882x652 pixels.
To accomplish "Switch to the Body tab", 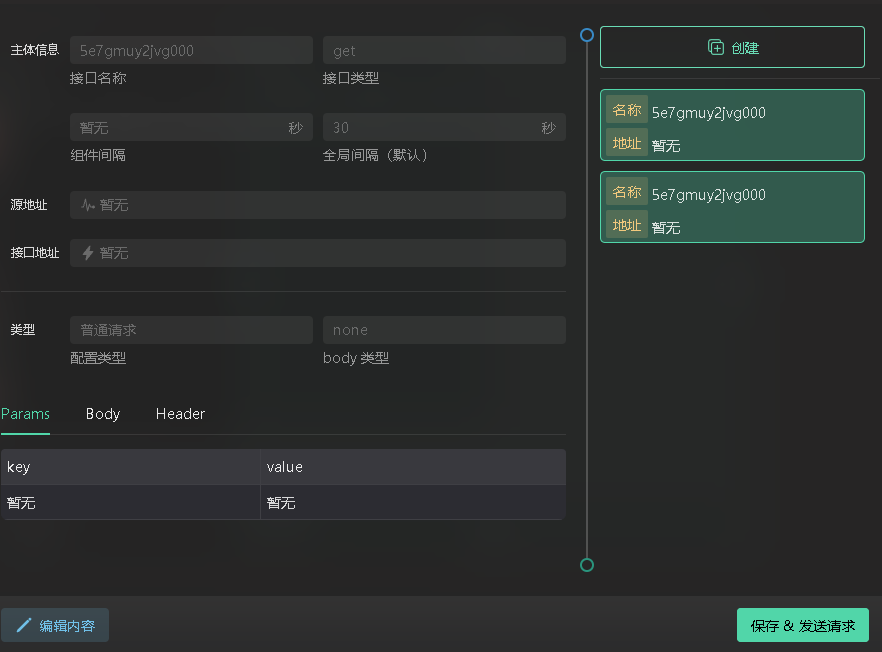I will click(x=103, y=414).
